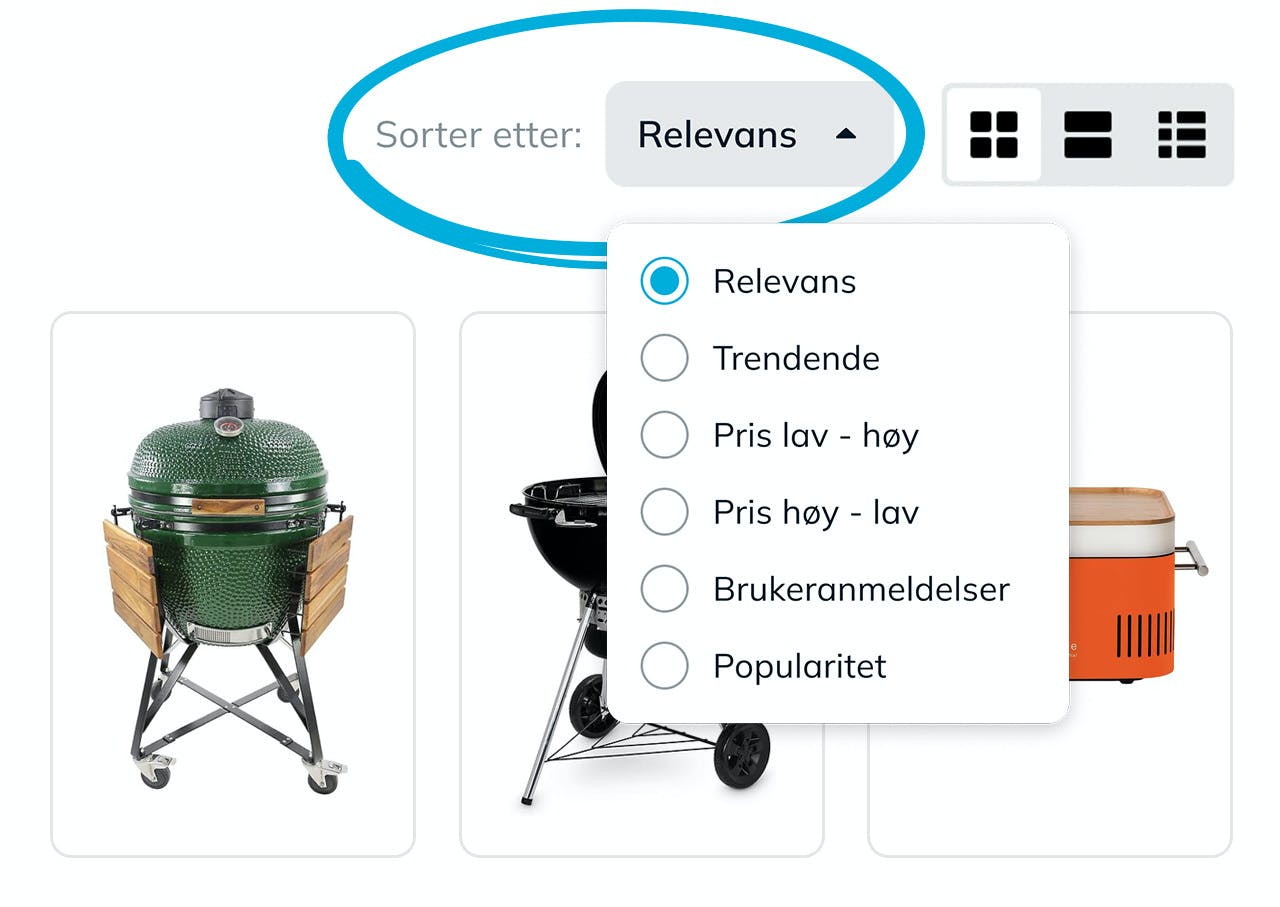Pick the Trendende menu label
The image size is (1280, 907).
pyautogui.click(x=796, y=358)
